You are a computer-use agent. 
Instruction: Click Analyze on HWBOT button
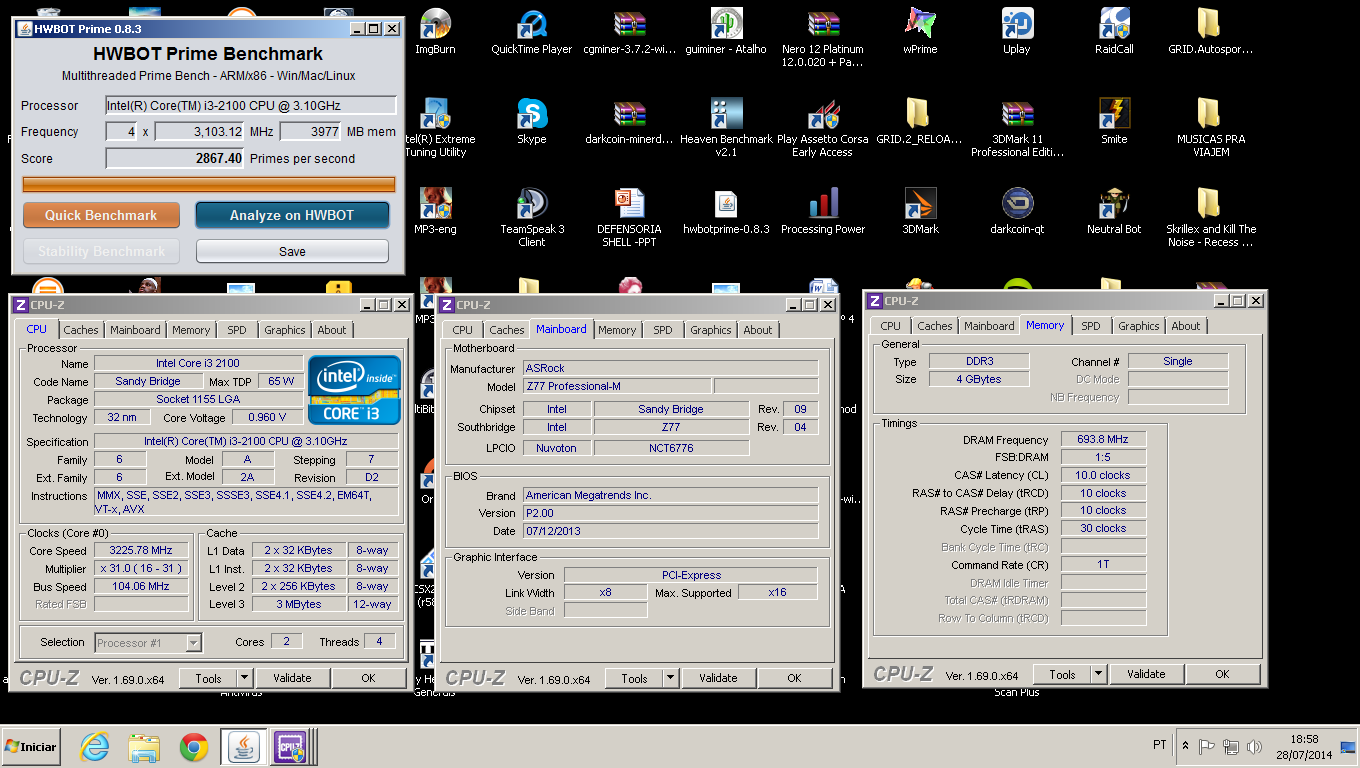click(x=292, y=215)
